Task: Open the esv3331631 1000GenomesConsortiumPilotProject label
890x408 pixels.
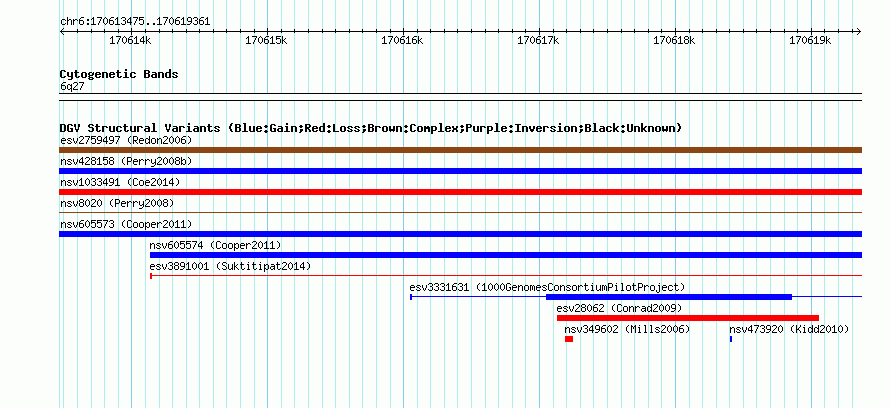Action: pos(547,287)
